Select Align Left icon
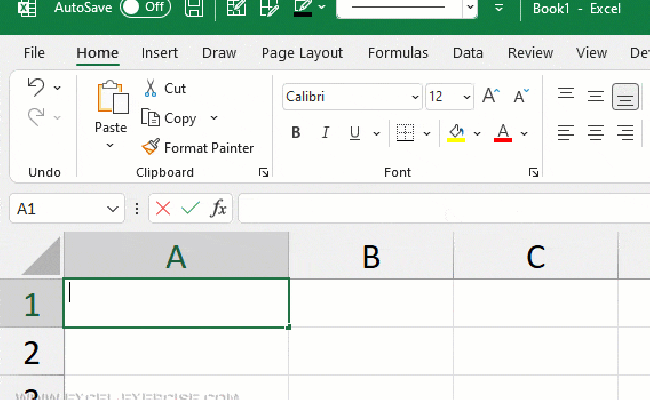Image resolution: width=650 pixels, height=400 pixels. (x=566, y=133)
